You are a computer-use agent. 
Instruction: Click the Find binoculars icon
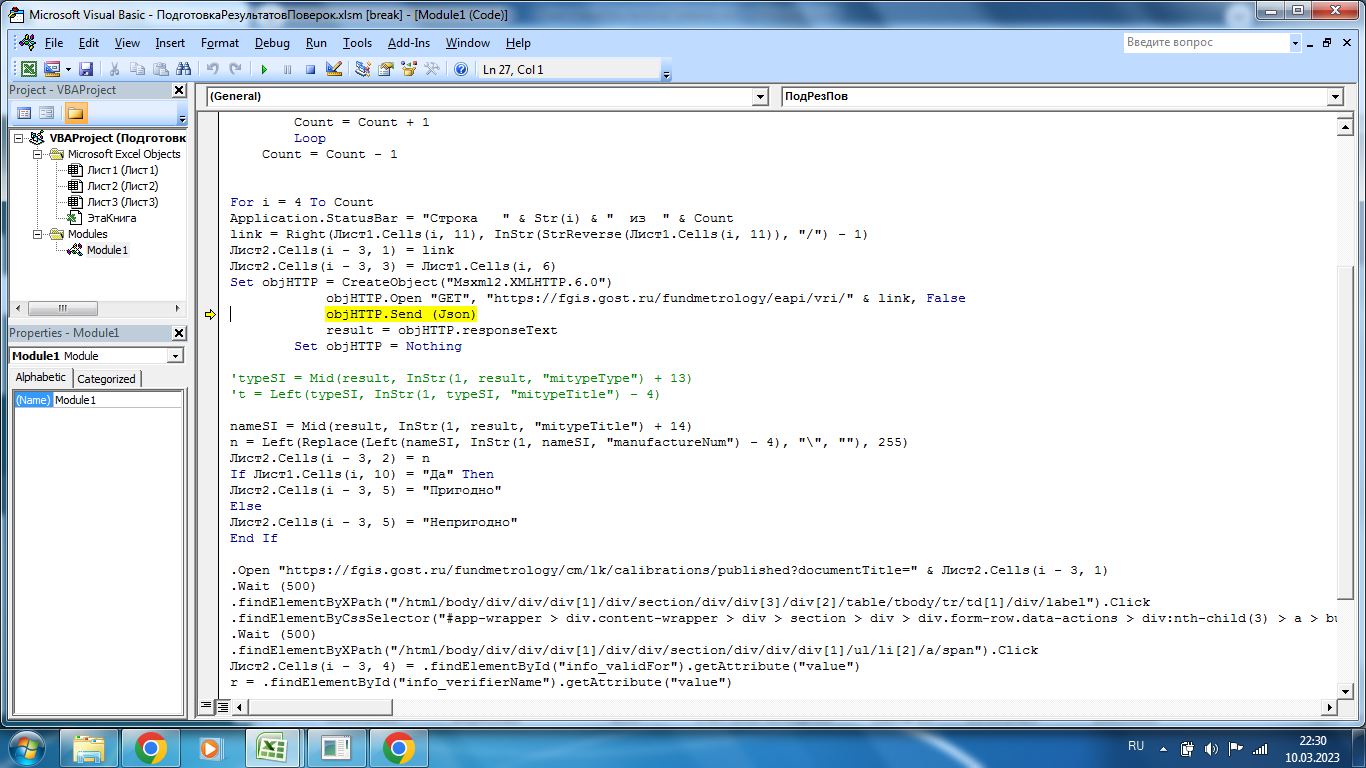(x=183, y=69)
